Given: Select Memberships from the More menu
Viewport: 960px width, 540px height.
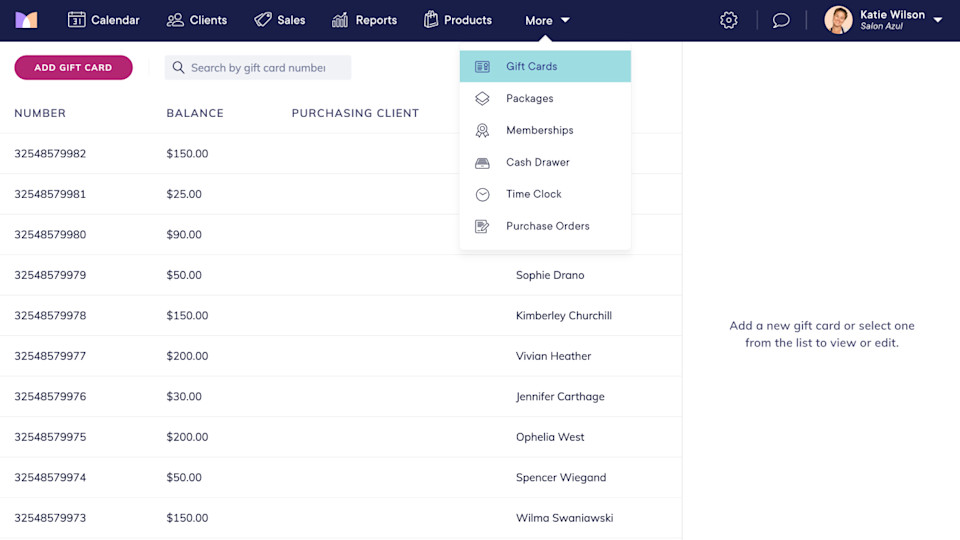Looking at the screenshot, I should pos(545,130).
